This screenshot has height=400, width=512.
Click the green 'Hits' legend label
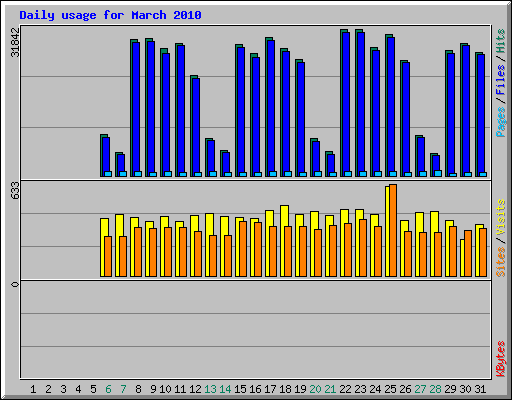pos(501,41)
